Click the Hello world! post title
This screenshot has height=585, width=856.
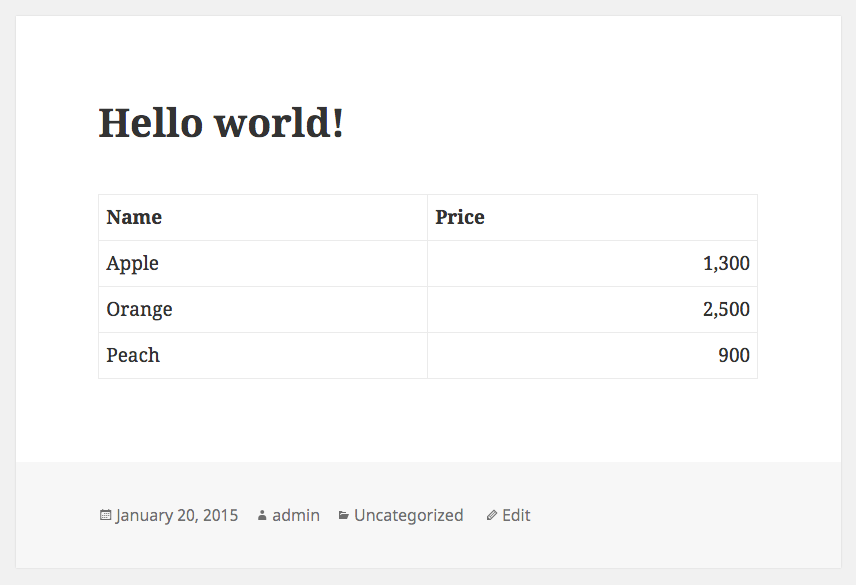pyautogui.click(x=221, y=123)
